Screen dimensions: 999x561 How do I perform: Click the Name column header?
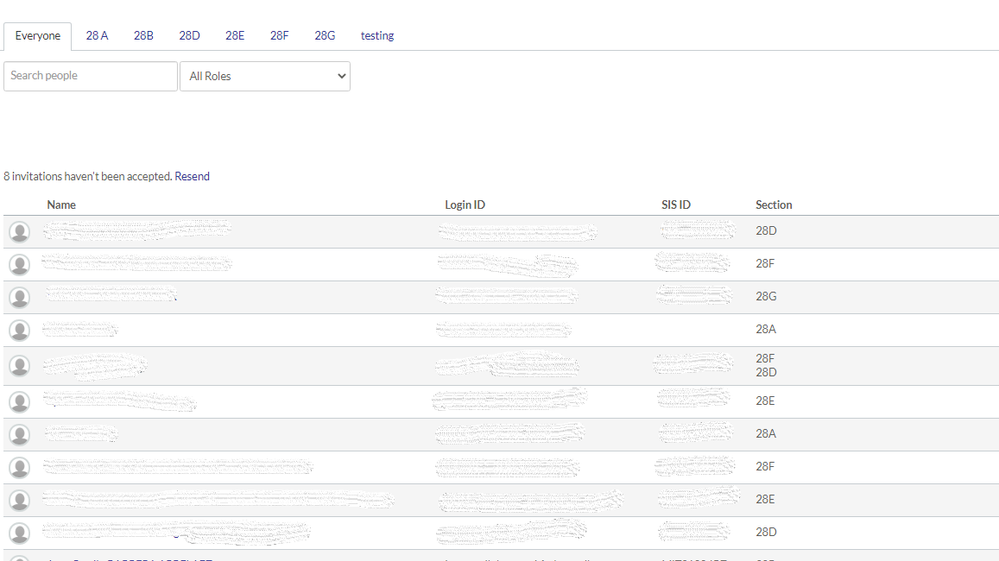click(x=61, y=205)
